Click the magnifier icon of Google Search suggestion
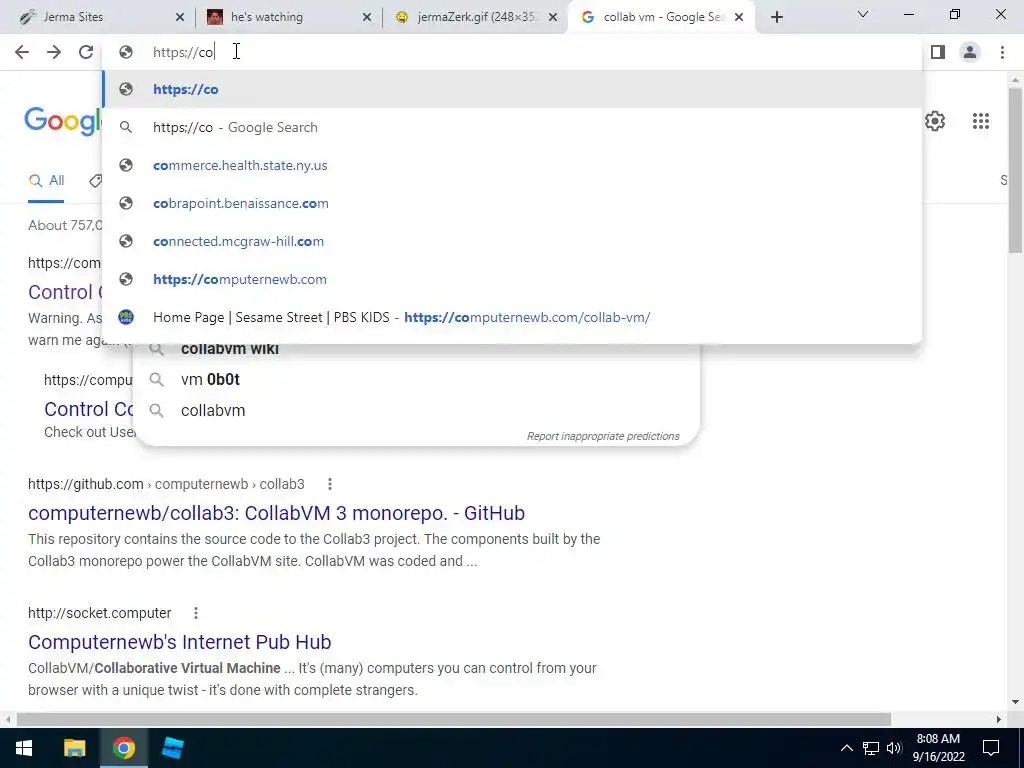1024x768 pixels. point(126,127)
